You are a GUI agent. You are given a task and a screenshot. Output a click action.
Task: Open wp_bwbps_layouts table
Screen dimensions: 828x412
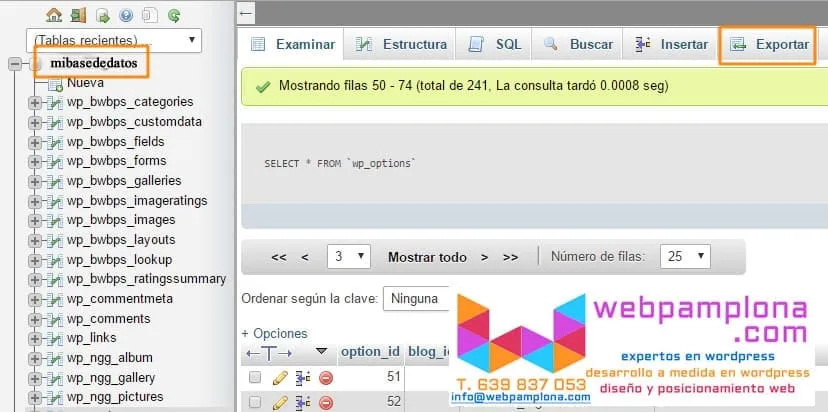coord(121,240)
